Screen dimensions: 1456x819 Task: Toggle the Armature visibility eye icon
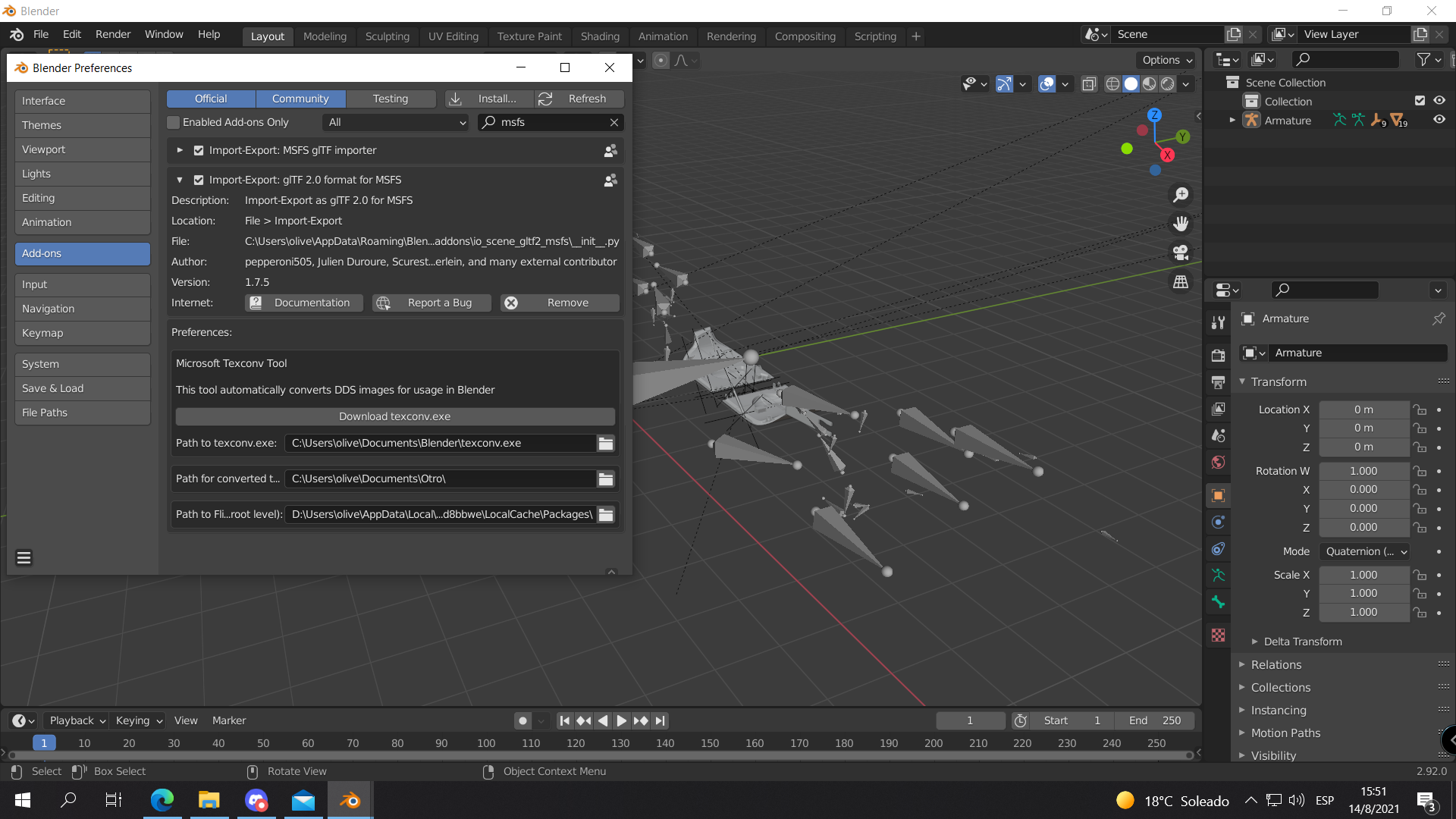1439,120
